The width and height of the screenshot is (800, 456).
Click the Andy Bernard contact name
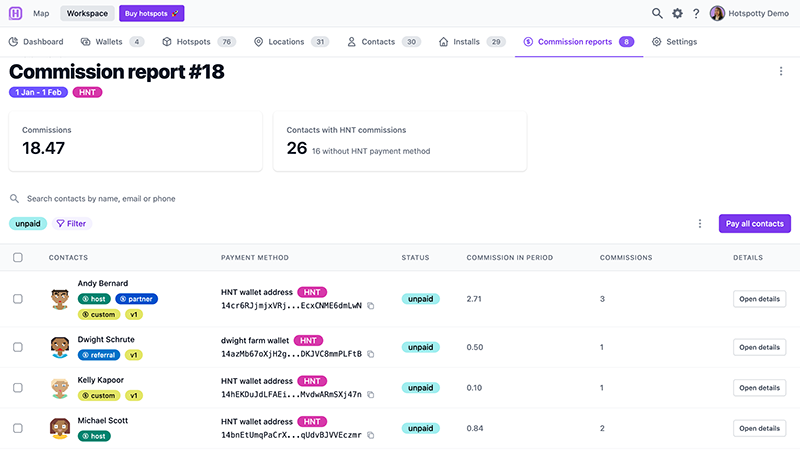click(x=103, y=283)
